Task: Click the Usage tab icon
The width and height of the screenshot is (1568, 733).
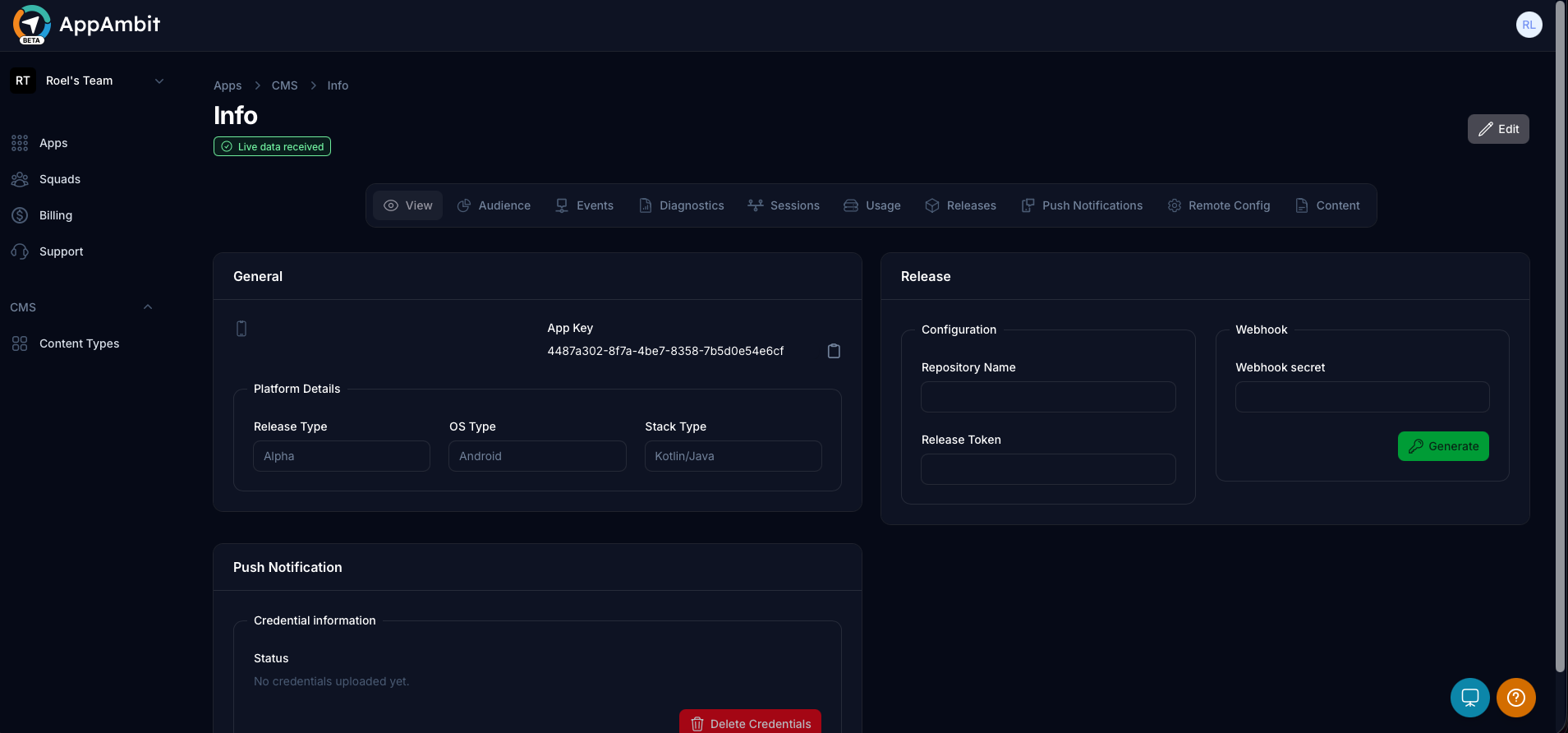Action: [851, 205]
